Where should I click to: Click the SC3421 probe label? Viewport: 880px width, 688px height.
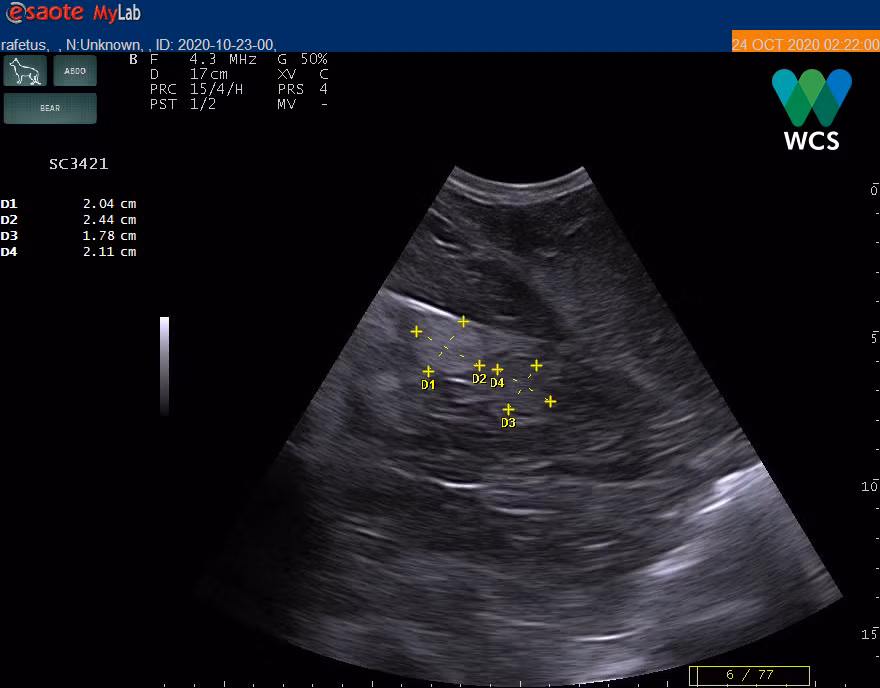78,164
